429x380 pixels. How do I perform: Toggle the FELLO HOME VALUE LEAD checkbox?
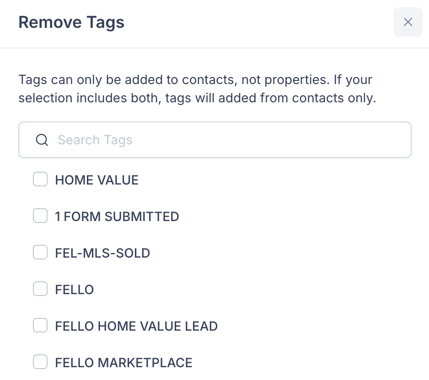[x=40, y=325]
